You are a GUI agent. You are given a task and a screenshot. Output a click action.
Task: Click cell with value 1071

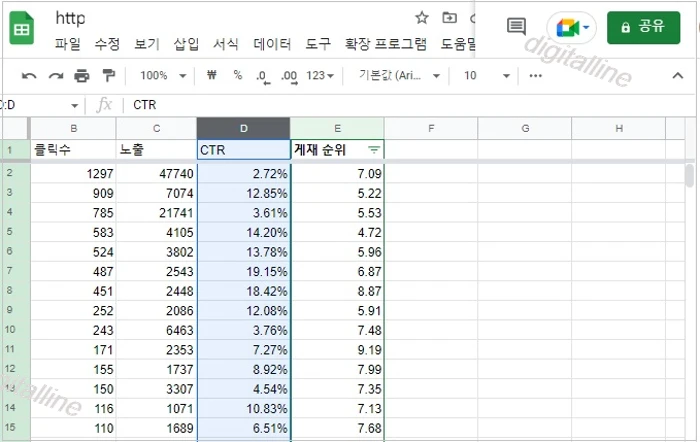[x=156, y=409]
